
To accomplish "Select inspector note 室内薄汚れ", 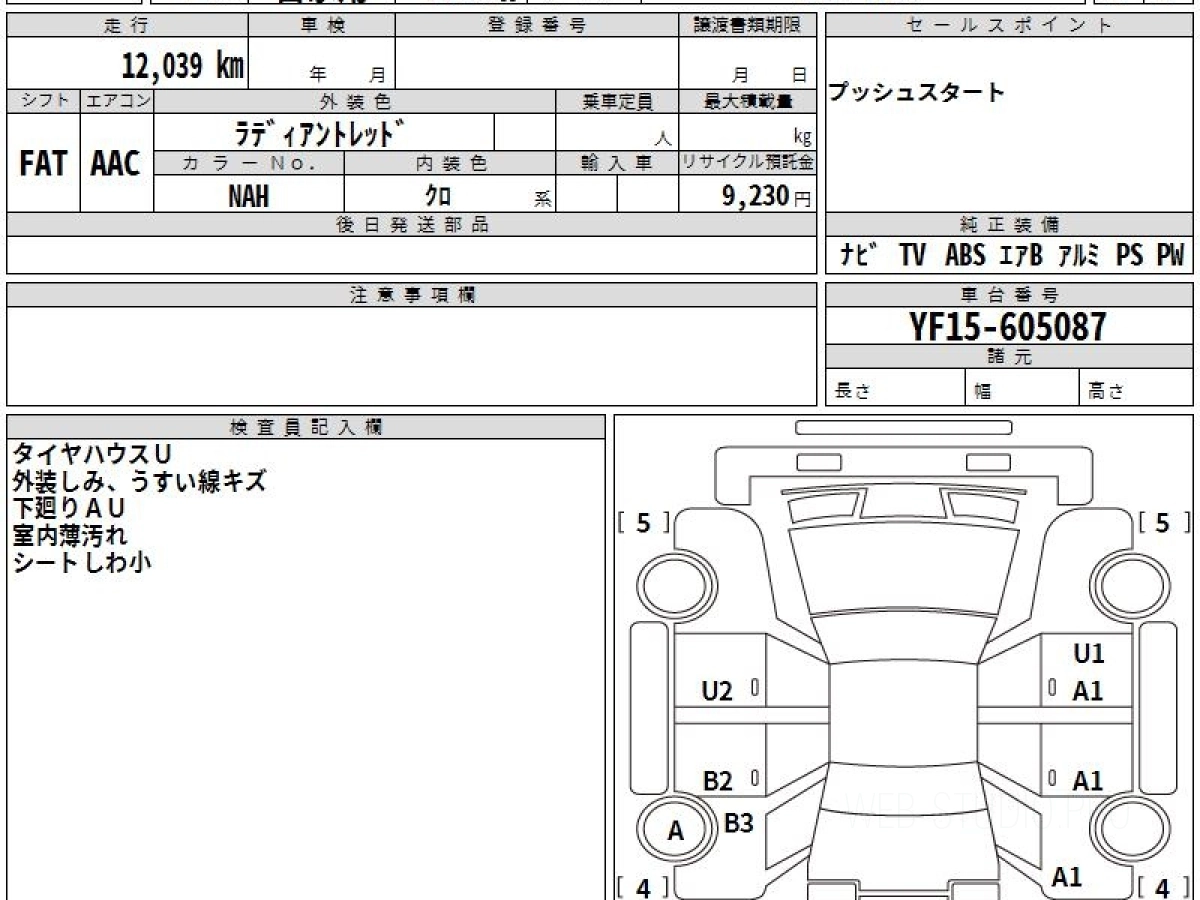I will [70, 535].
